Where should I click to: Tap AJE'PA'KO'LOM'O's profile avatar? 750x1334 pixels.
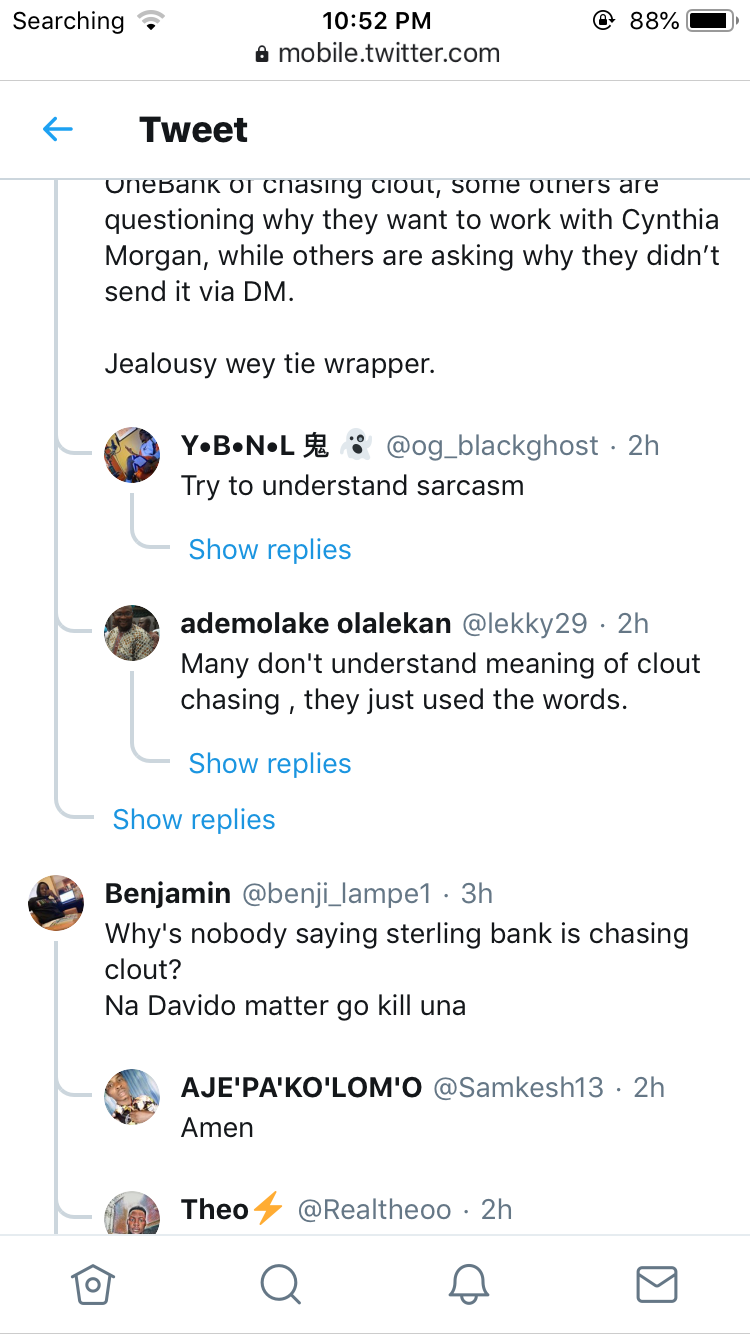[132, 1097]
